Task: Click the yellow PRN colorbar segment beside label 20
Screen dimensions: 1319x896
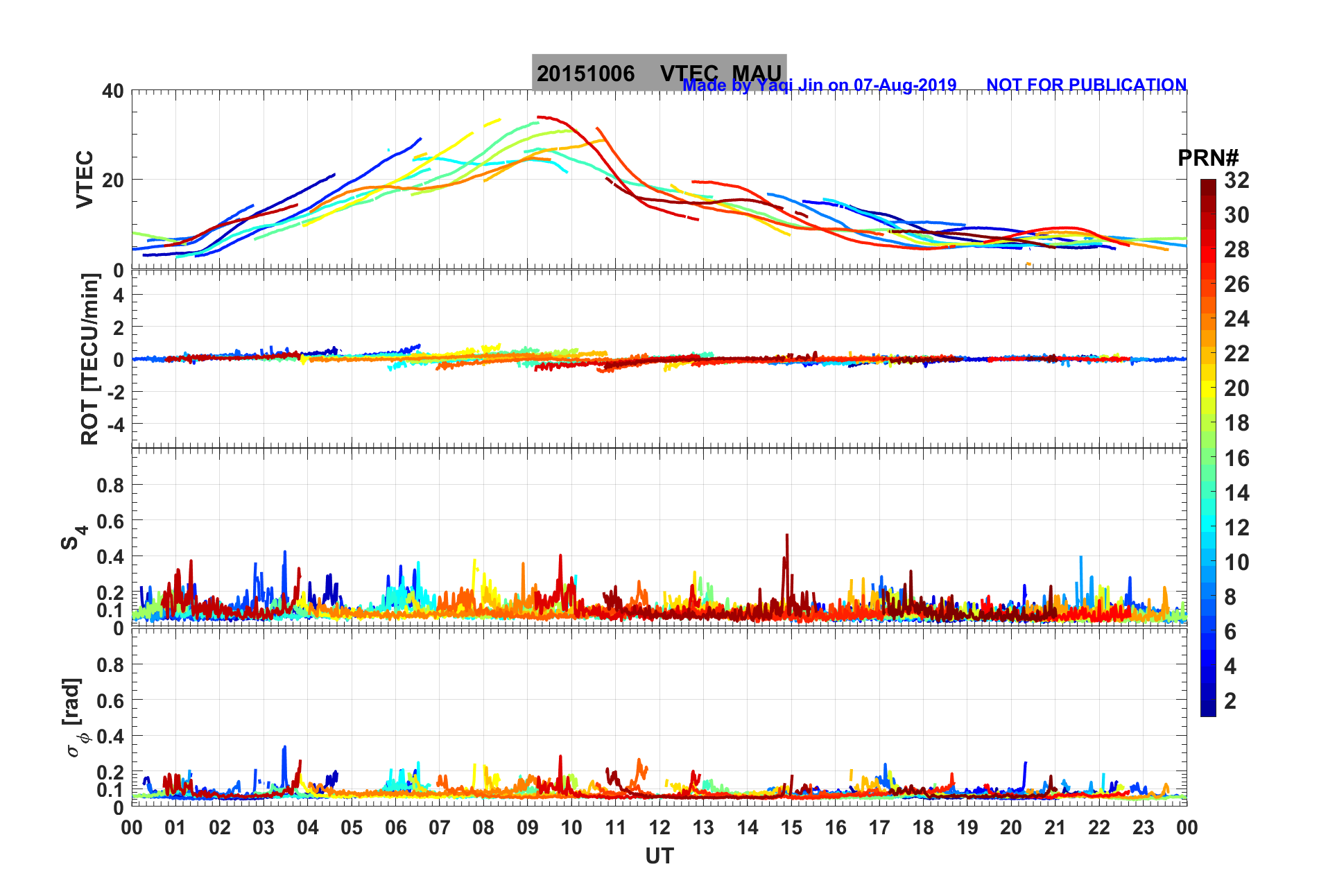Action: click(x=1208, y=388)
